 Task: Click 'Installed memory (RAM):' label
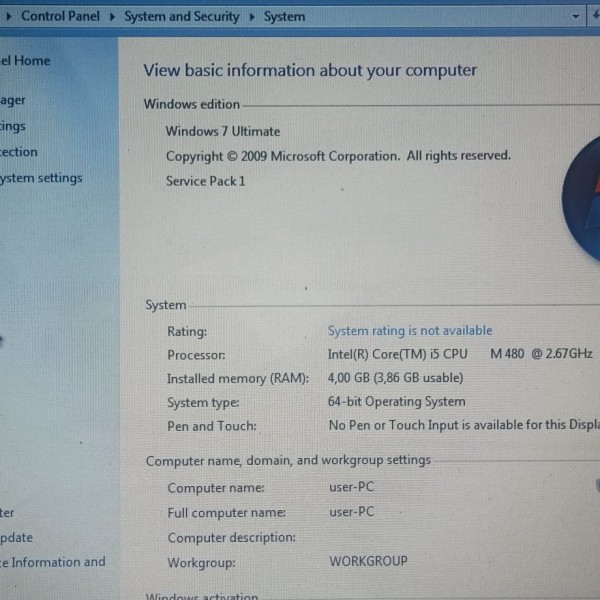(238, 378)
